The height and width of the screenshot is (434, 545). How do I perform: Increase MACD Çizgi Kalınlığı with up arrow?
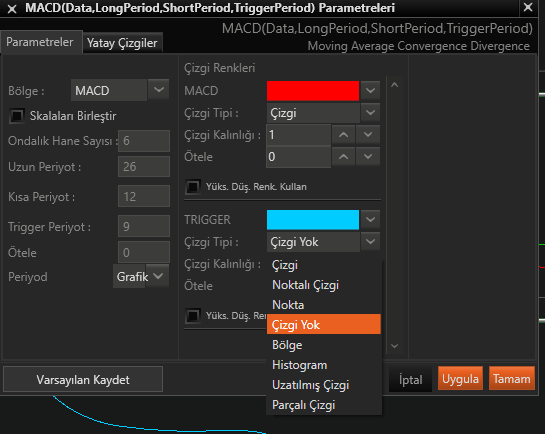(343, 135)
